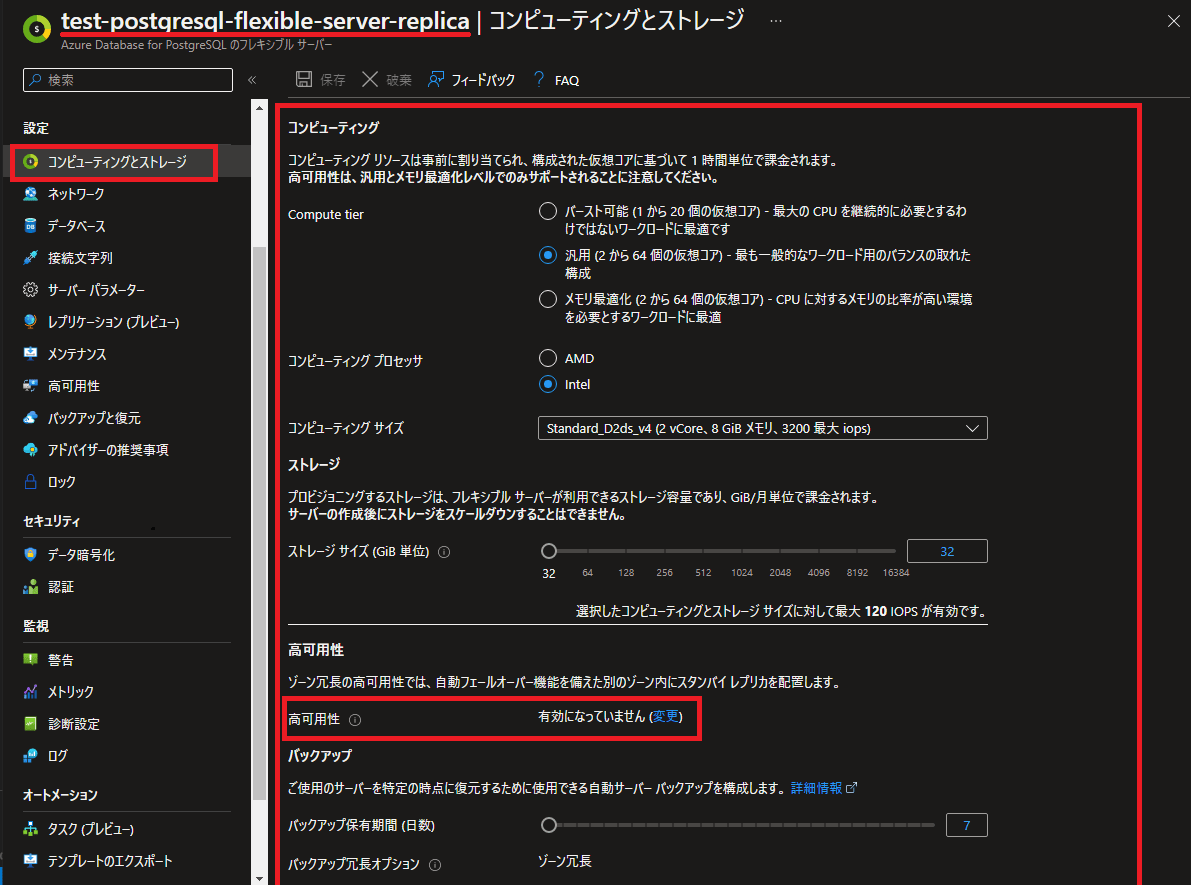Click the backup retention days field 7

point(966,825)
